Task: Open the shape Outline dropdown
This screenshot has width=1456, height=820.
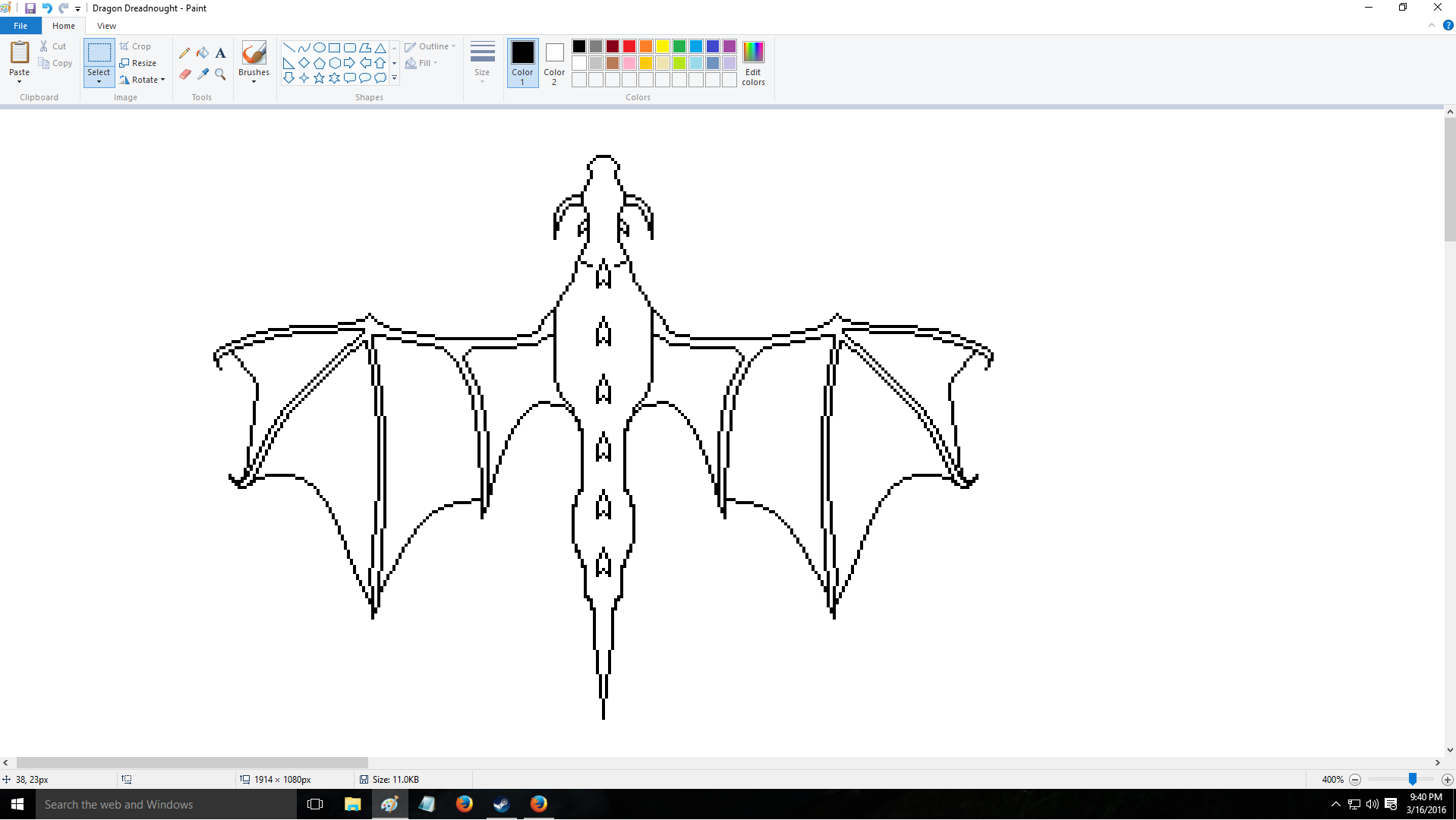Action: [x=430, y=46]
